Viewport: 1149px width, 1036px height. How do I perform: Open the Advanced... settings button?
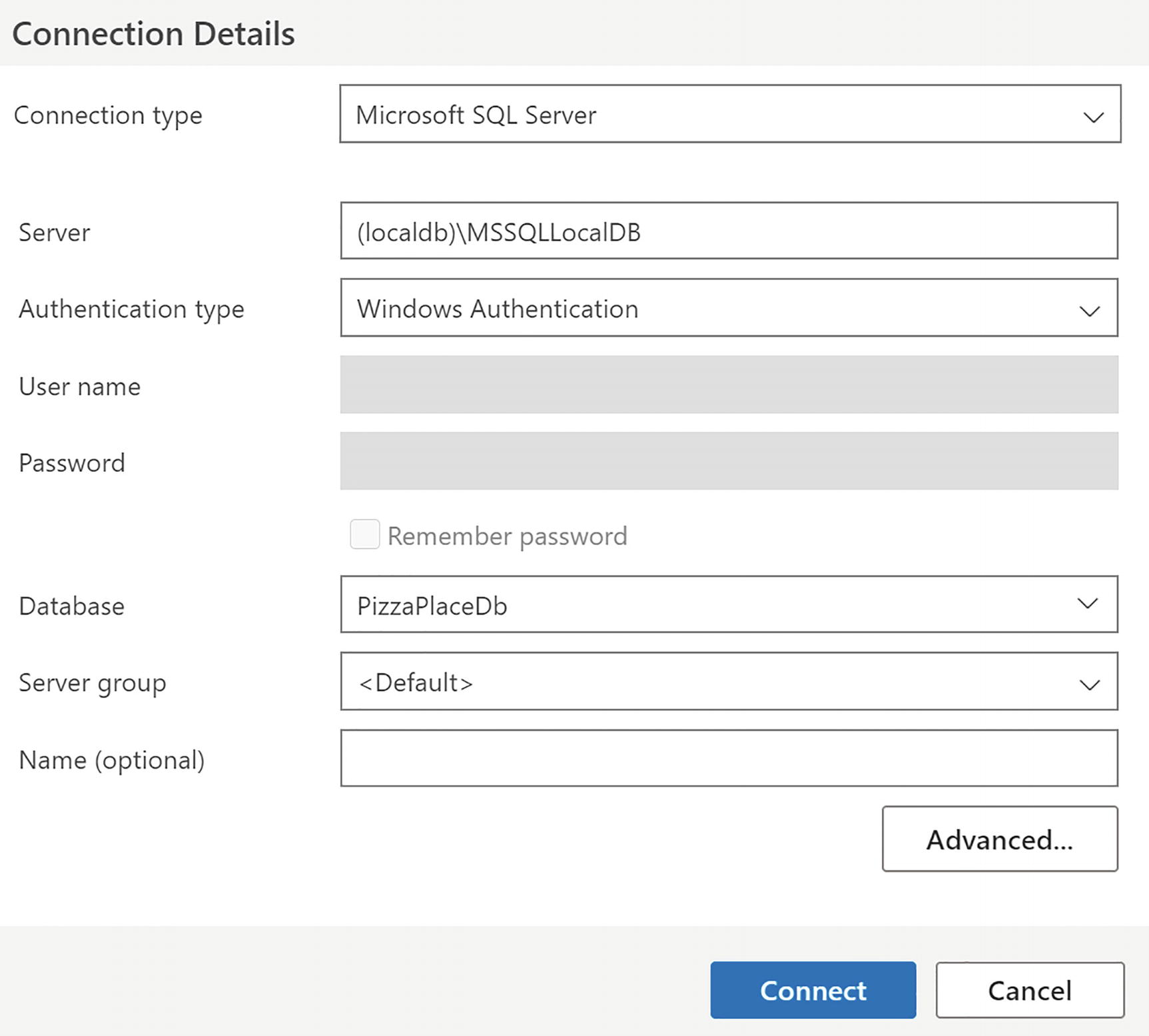(999, 839)
